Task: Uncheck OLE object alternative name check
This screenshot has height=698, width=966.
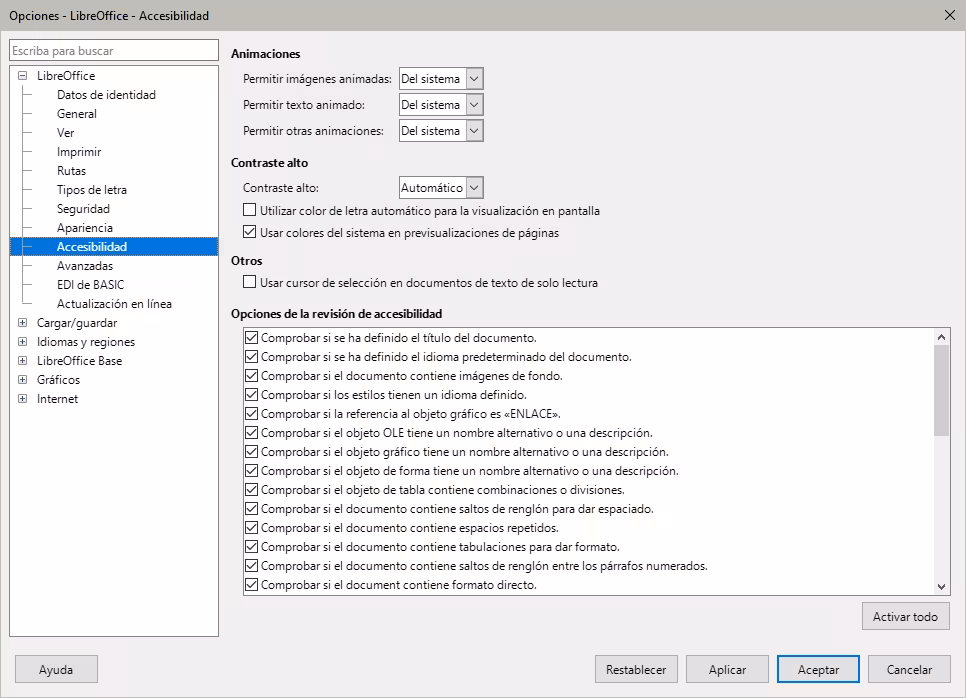Action: [x=251, y=433]
